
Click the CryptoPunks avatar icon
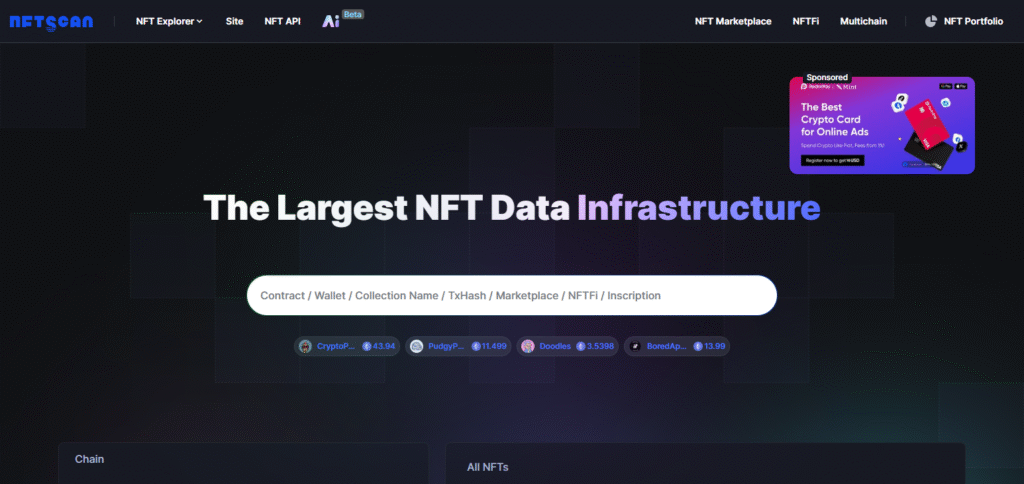[x=305, y=346]
